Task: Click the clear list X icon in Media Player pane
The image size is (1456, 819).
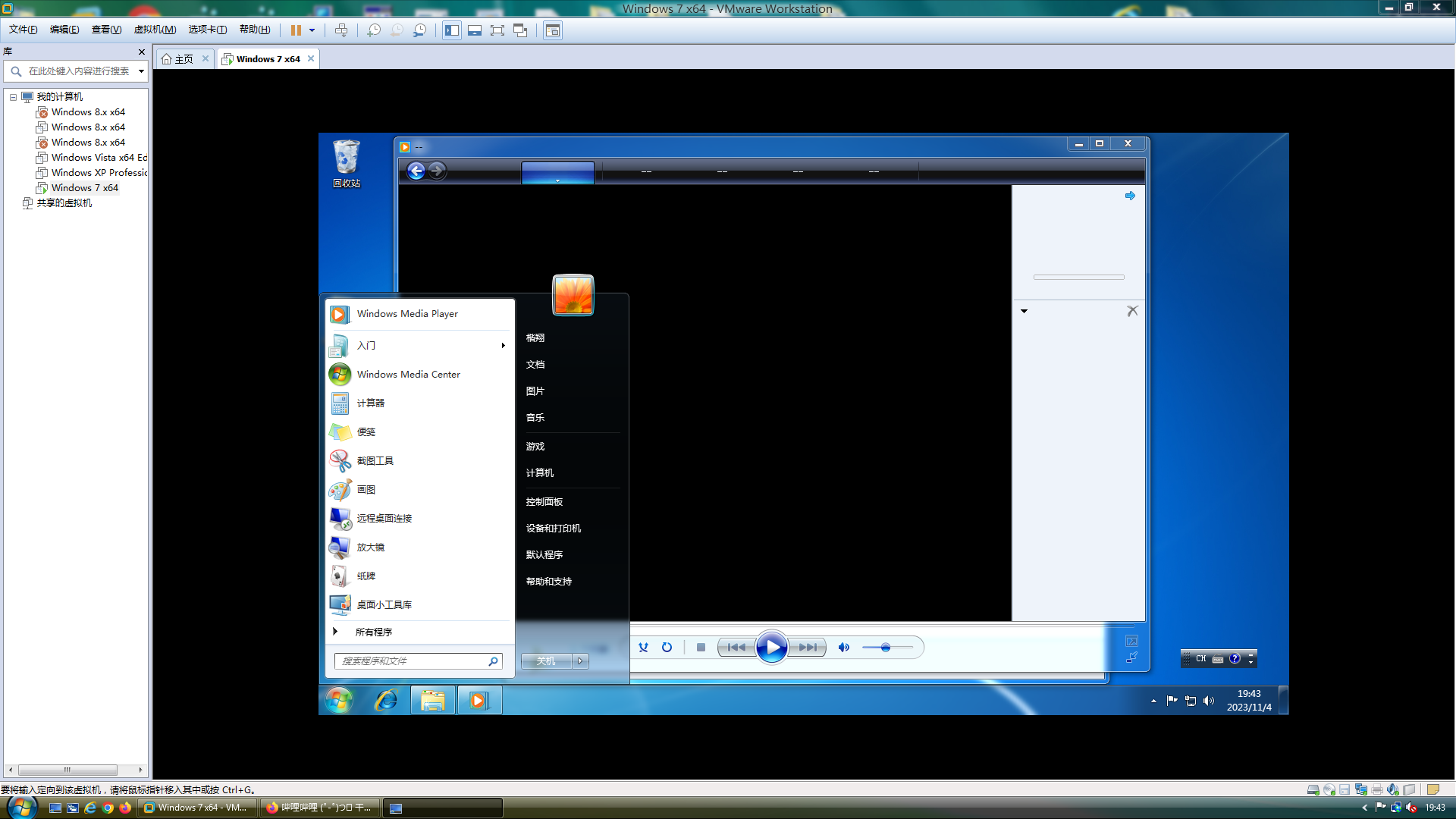Action: tap(1132, 311)
